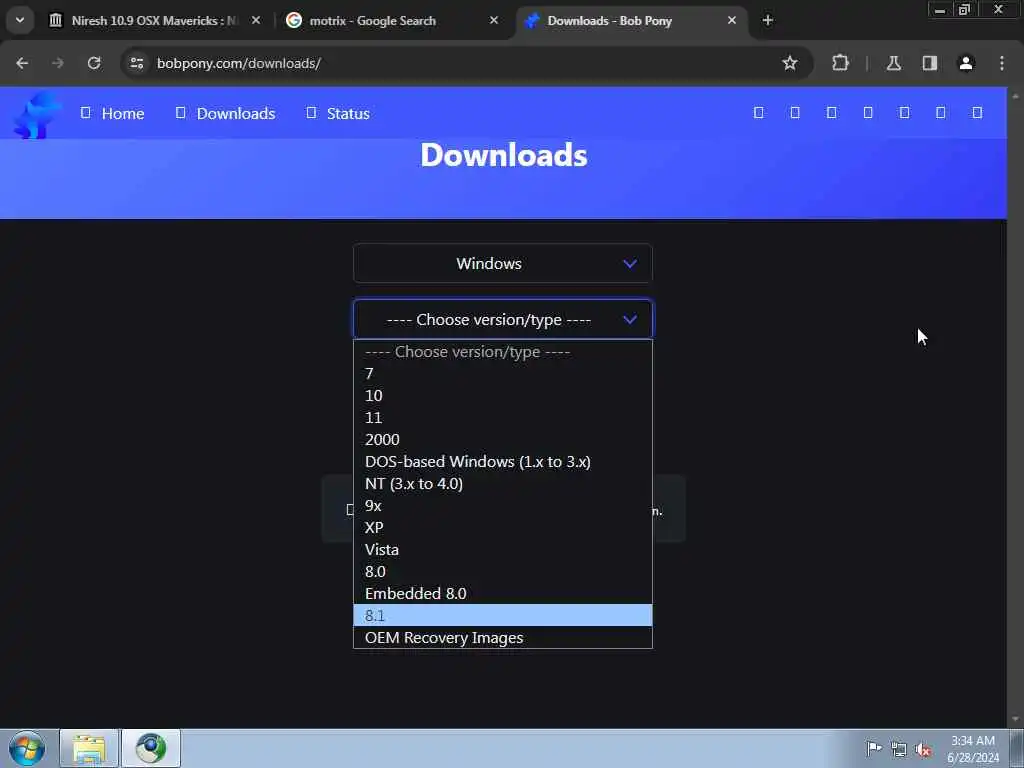Open Action Center flag tray icon
1024x768 pixels.
coord(874,748)
